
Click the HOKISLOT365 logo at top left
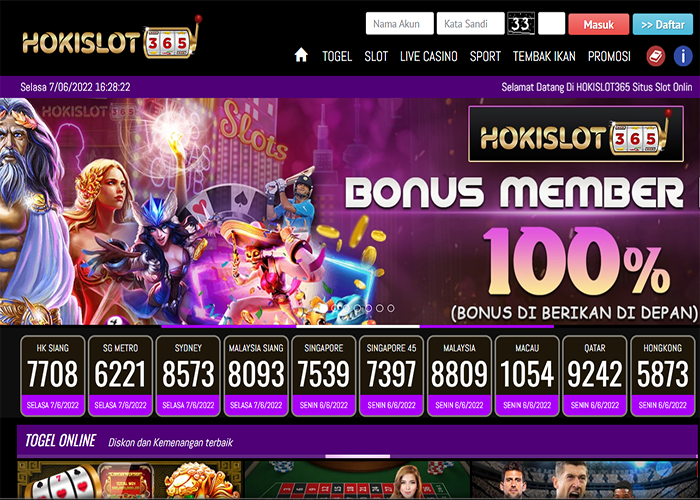pyautogui.click(x=112, y=39)
